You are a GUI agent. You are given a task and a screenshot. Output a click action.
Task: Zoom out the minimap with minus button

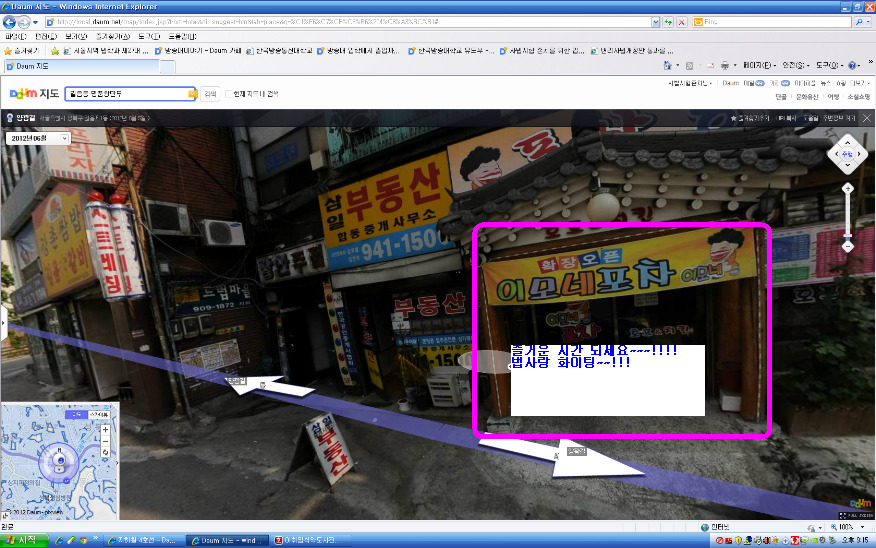[x=105, y=441]
